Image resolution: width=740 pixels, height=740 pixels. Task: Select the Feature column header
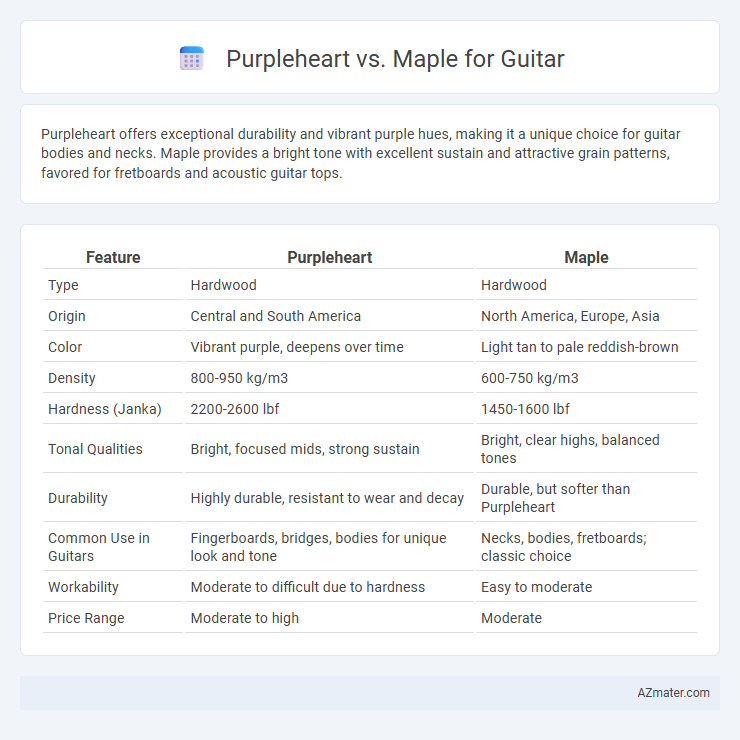pyautogui.click(x=113, y=257)
